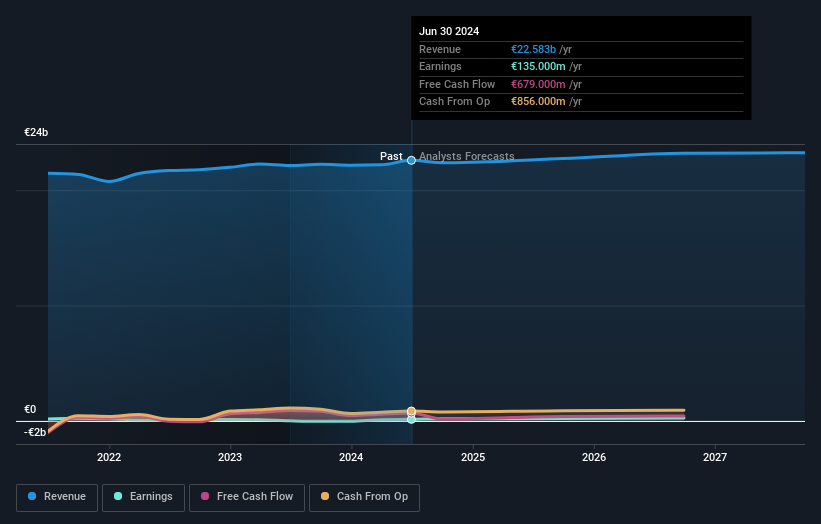
Task: Click the -€2b y-axis label
Action: click(x=35, y=432)
